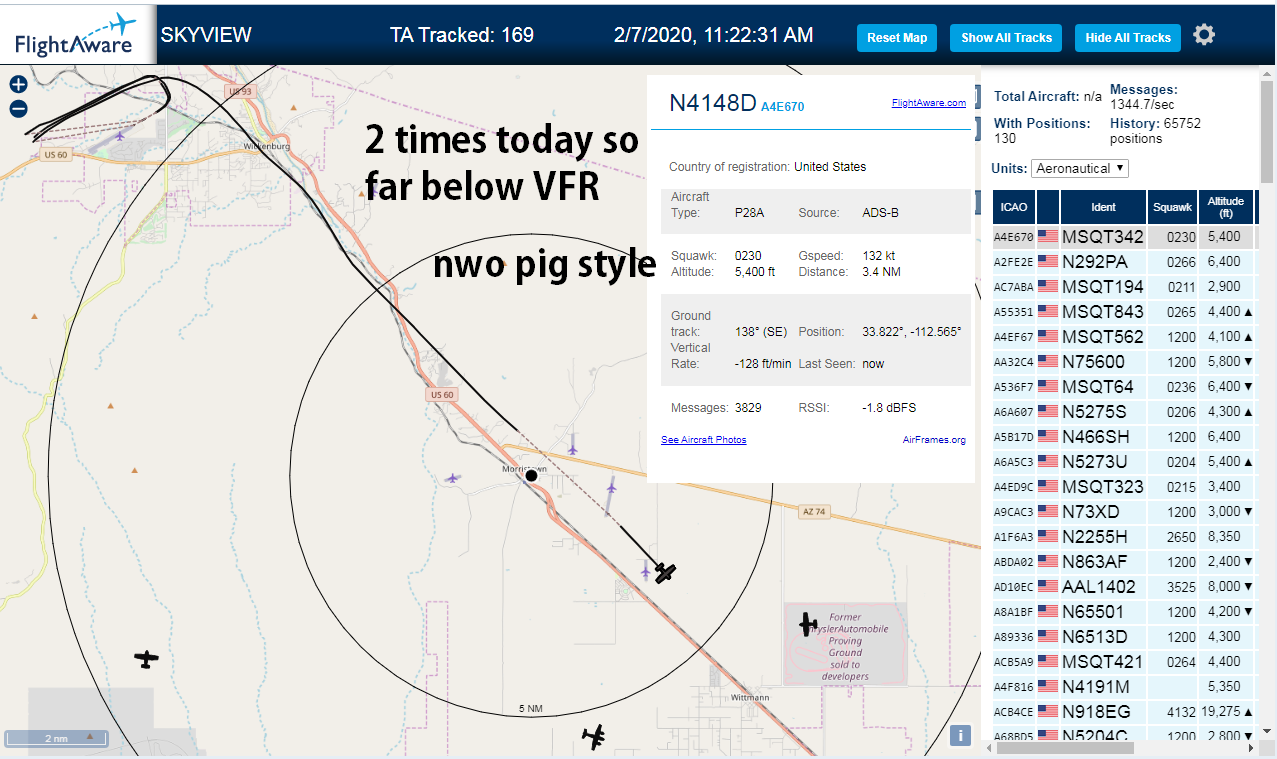Select the N5273U aircraft row
The height and width of the screenshot is (759, 1277).
point(1123,462)
